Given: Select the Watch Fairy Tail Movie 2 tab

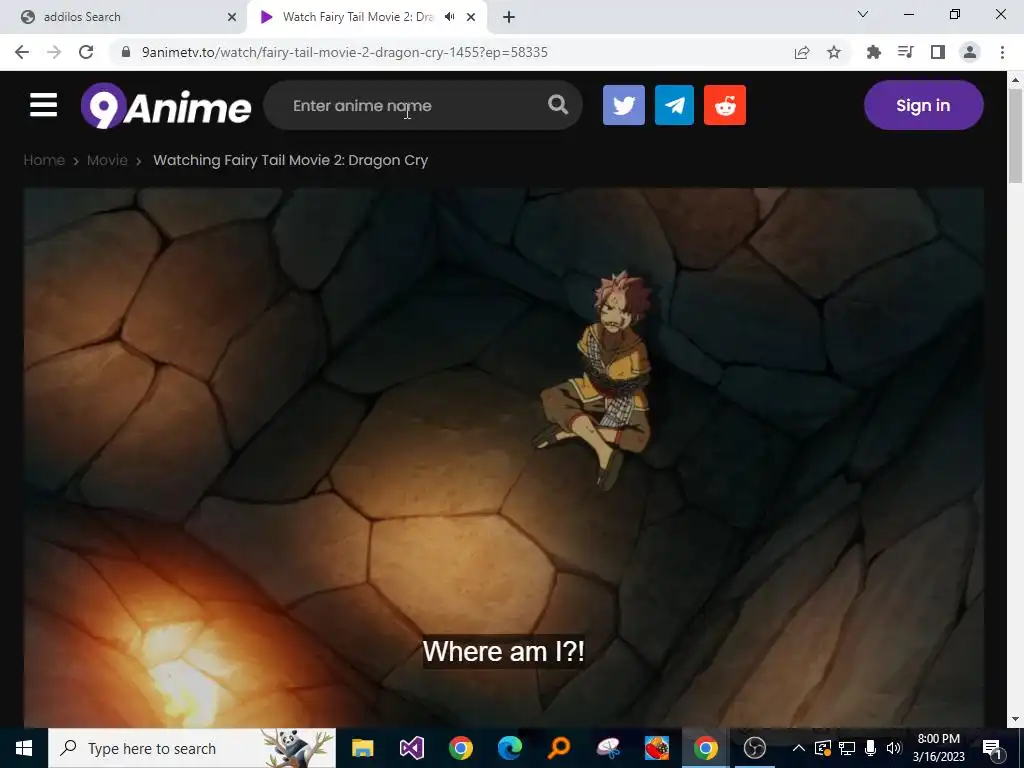Looking at the screenshot, I should tap(358, 17).
